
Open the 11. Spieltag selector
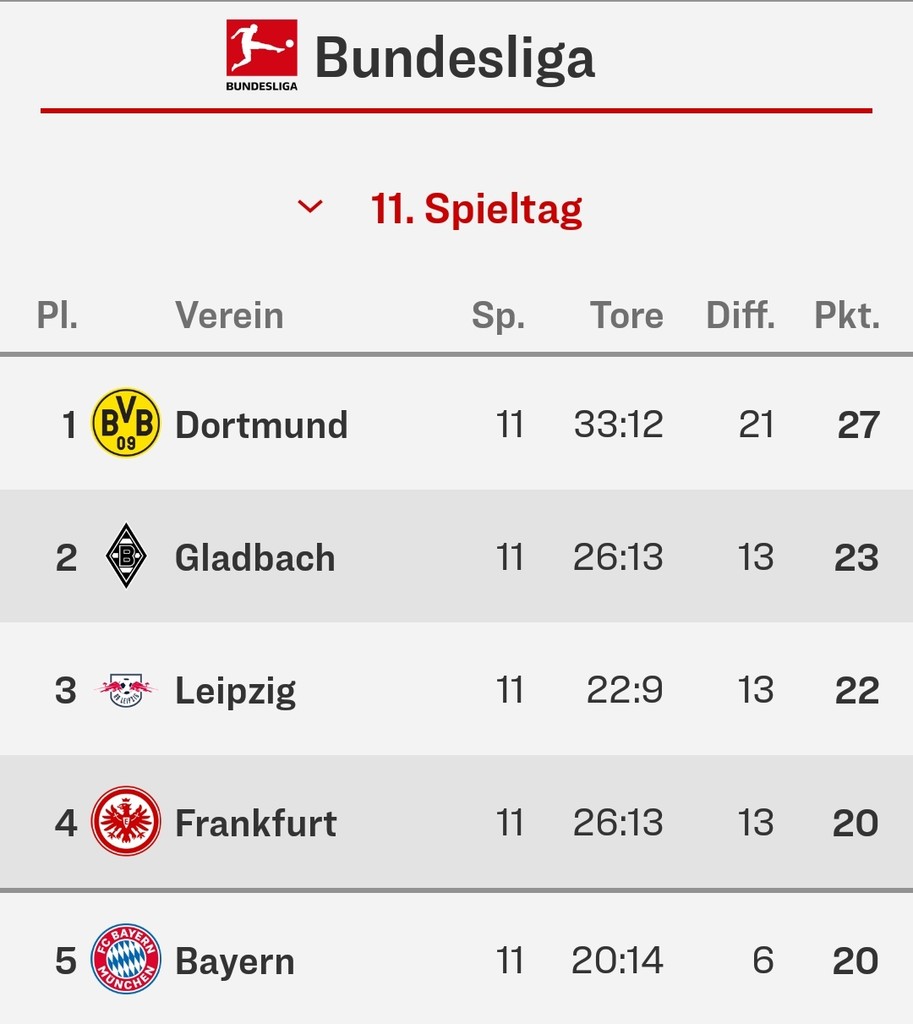476,209
